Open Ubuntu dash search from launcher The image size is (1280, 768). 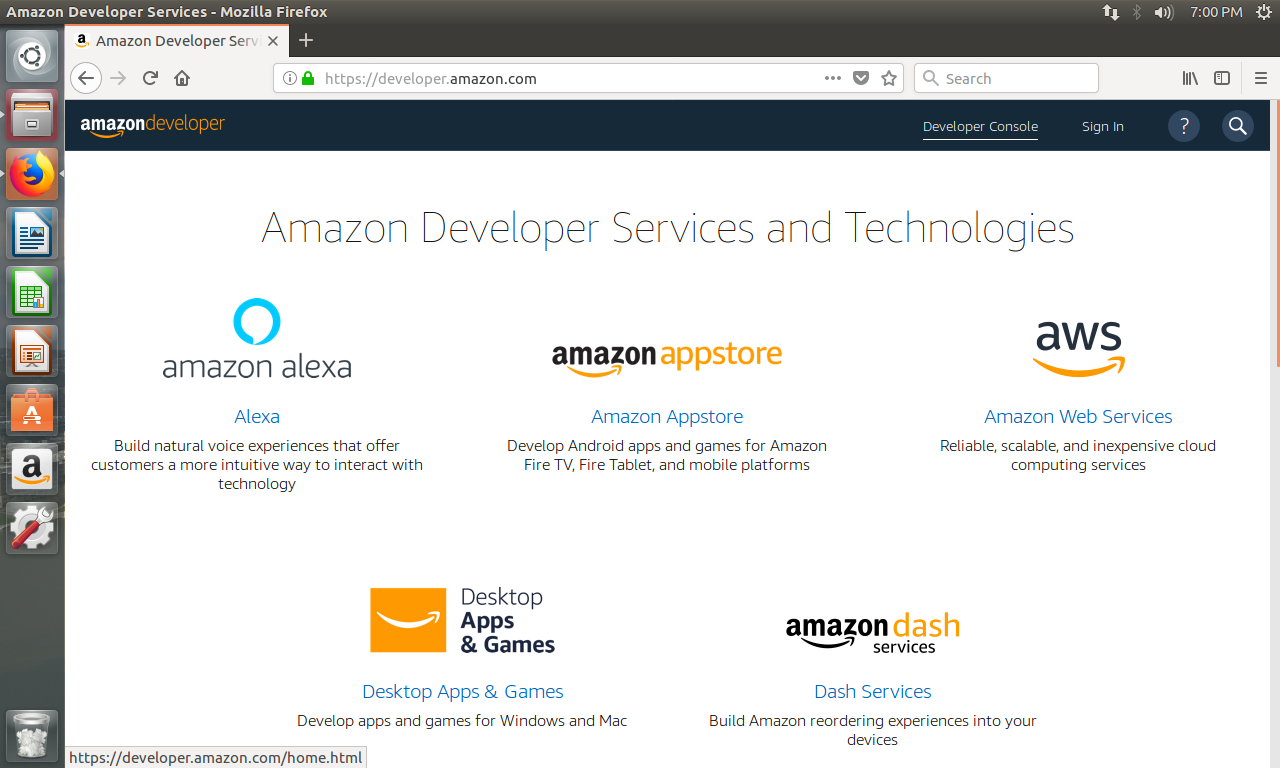[x=32, y=56]
